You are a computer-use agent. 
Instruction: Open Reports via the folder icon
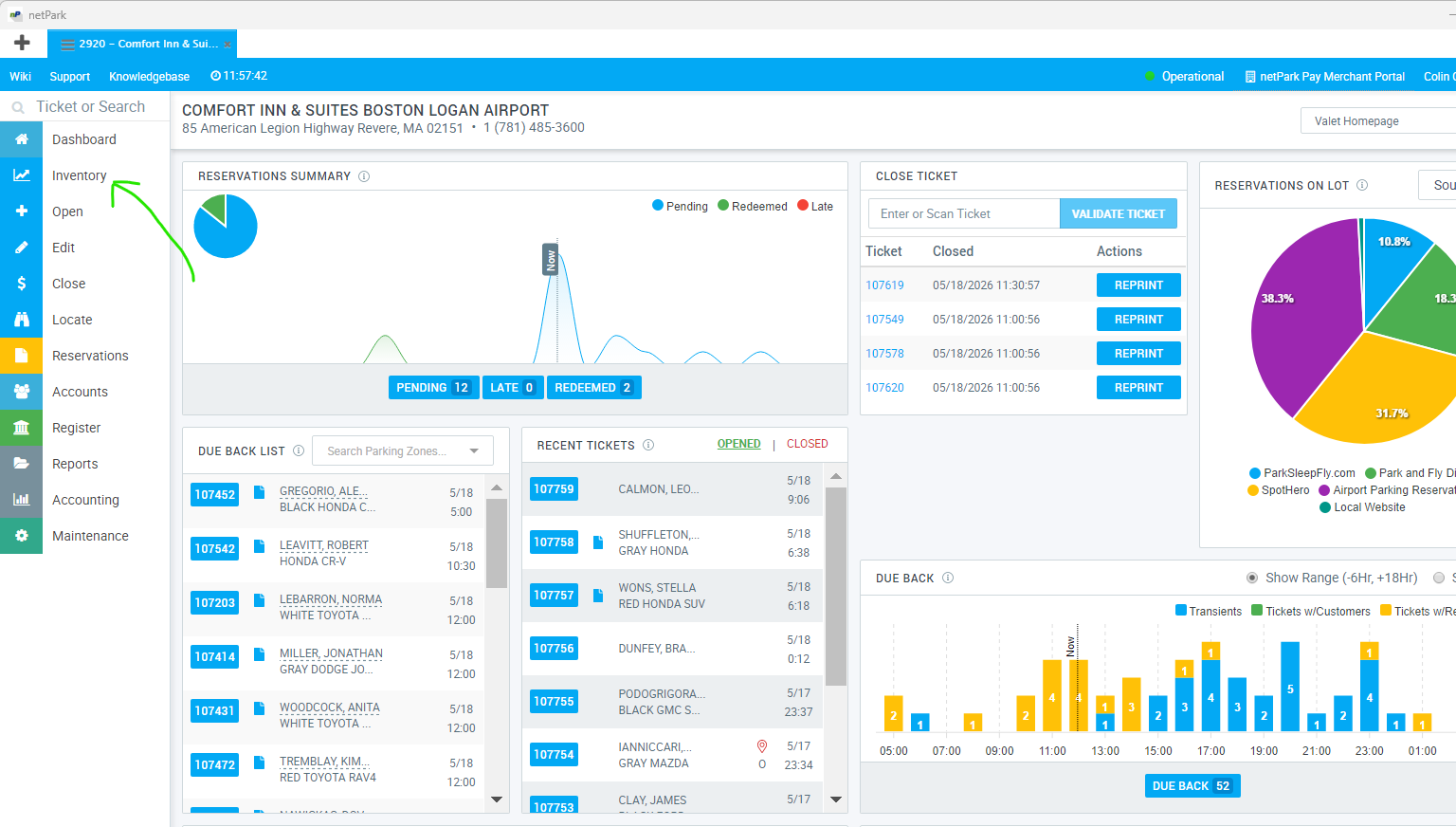(x=21, y=464)
